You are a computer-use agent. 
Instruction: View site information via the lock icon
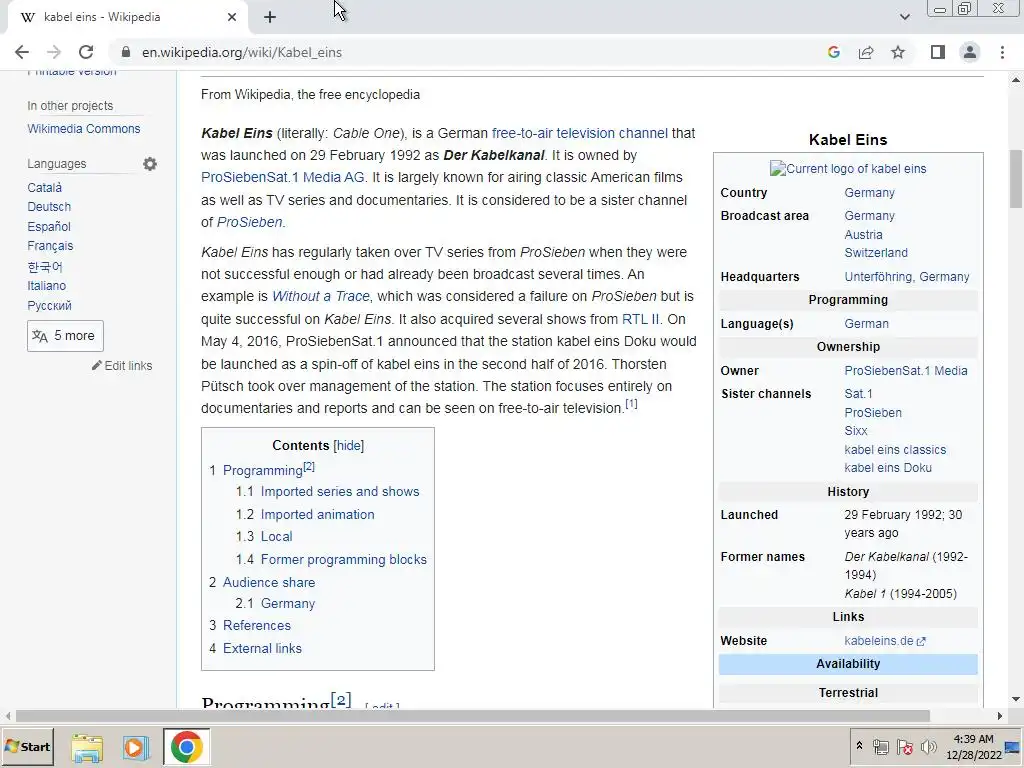pyautogui.click(x=126, y=52)
